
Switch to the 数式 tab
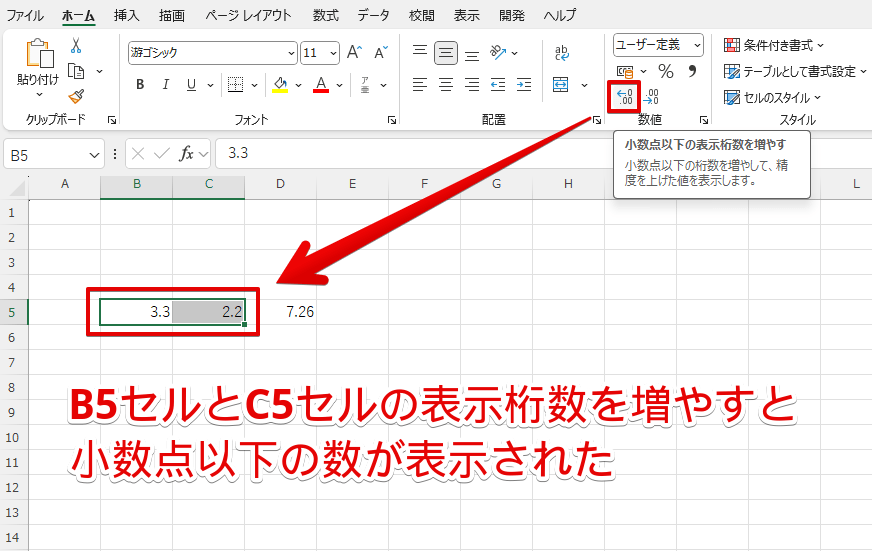coord(325,15)
